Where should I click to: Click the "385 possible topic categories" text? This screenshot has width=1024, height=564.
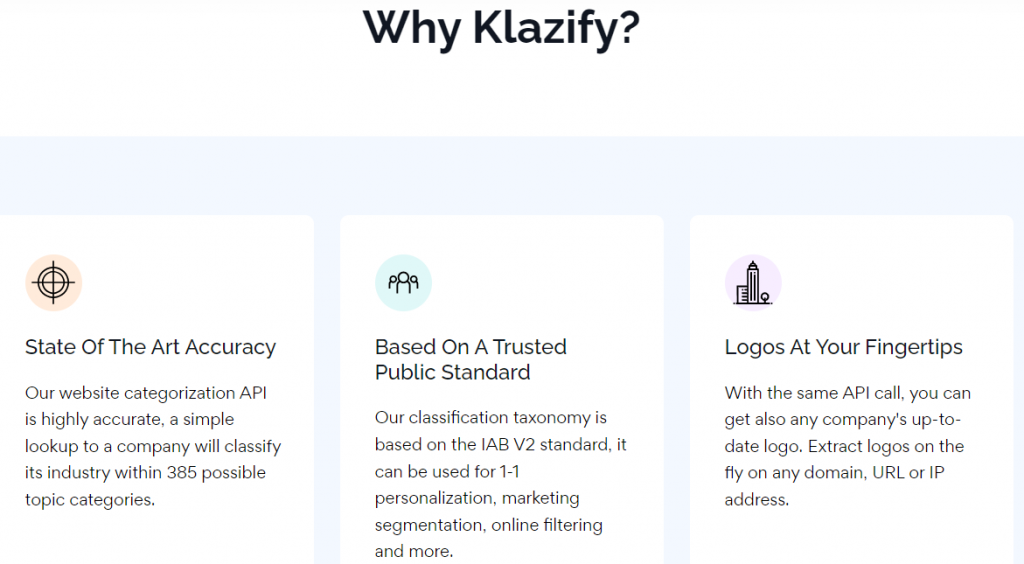point(145,486)
